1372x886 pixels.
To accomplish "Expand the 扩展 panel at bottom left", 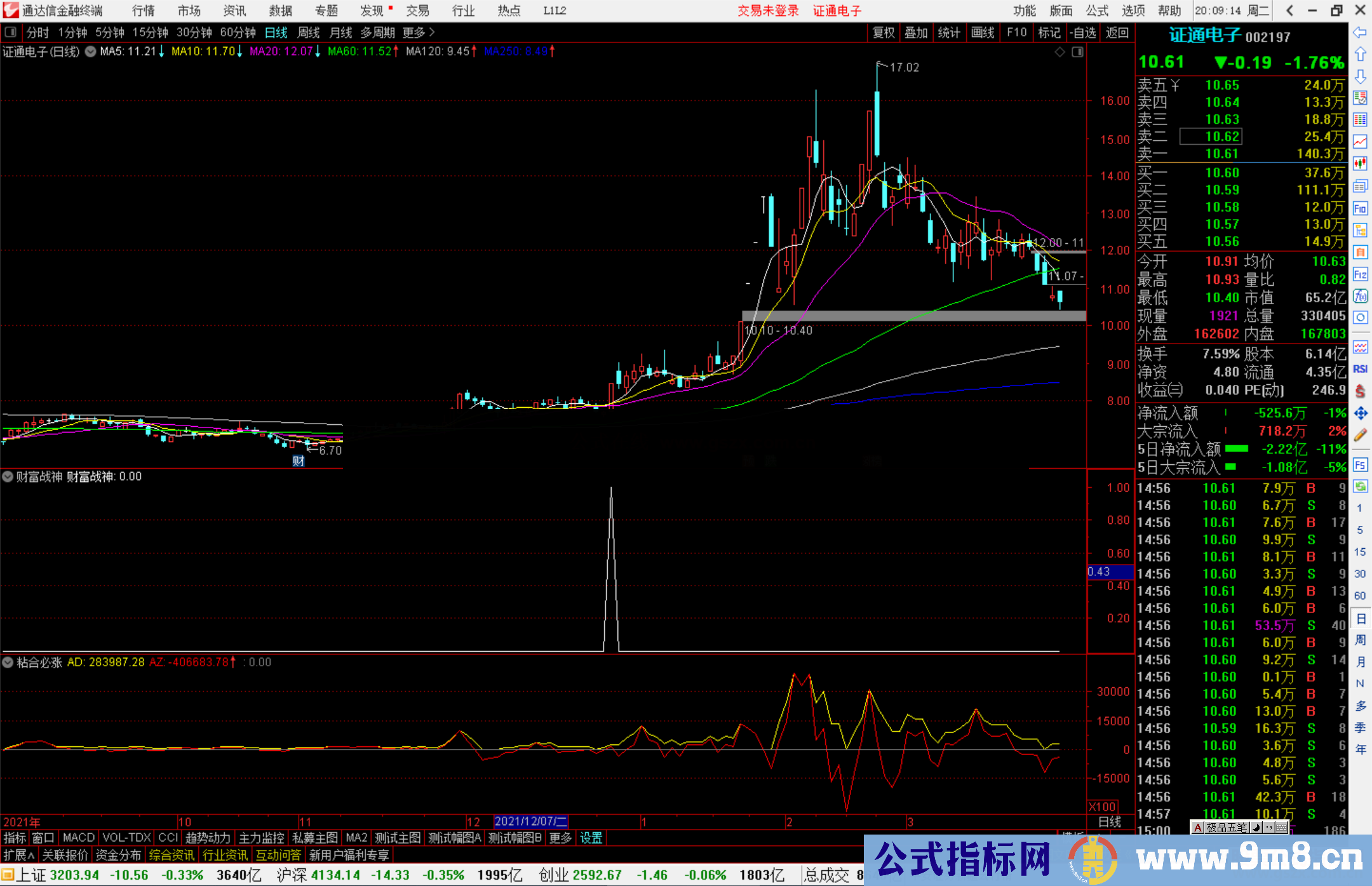I will [19, 855].
